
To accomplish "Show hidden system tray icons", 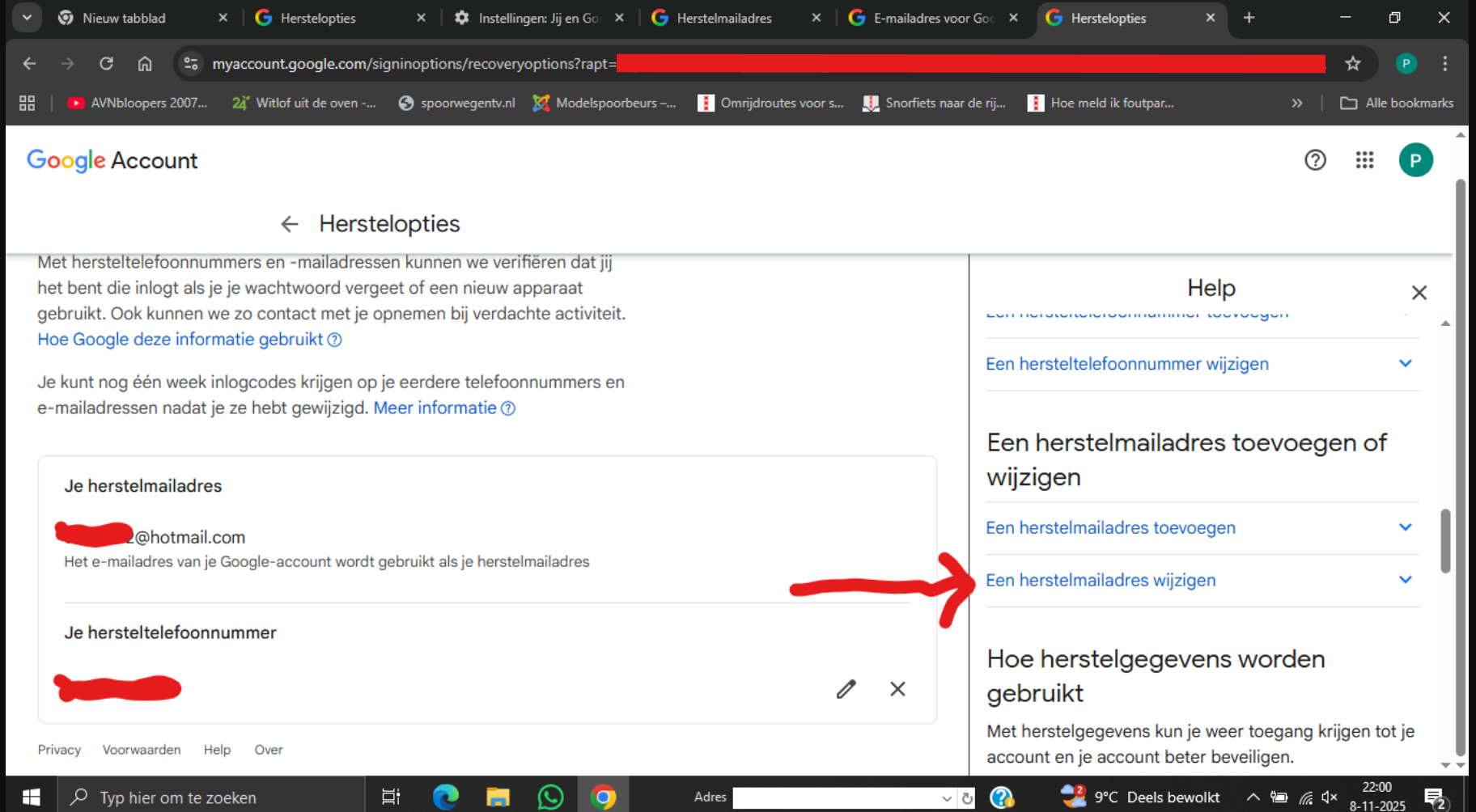I will click(x=1253, y=797).
